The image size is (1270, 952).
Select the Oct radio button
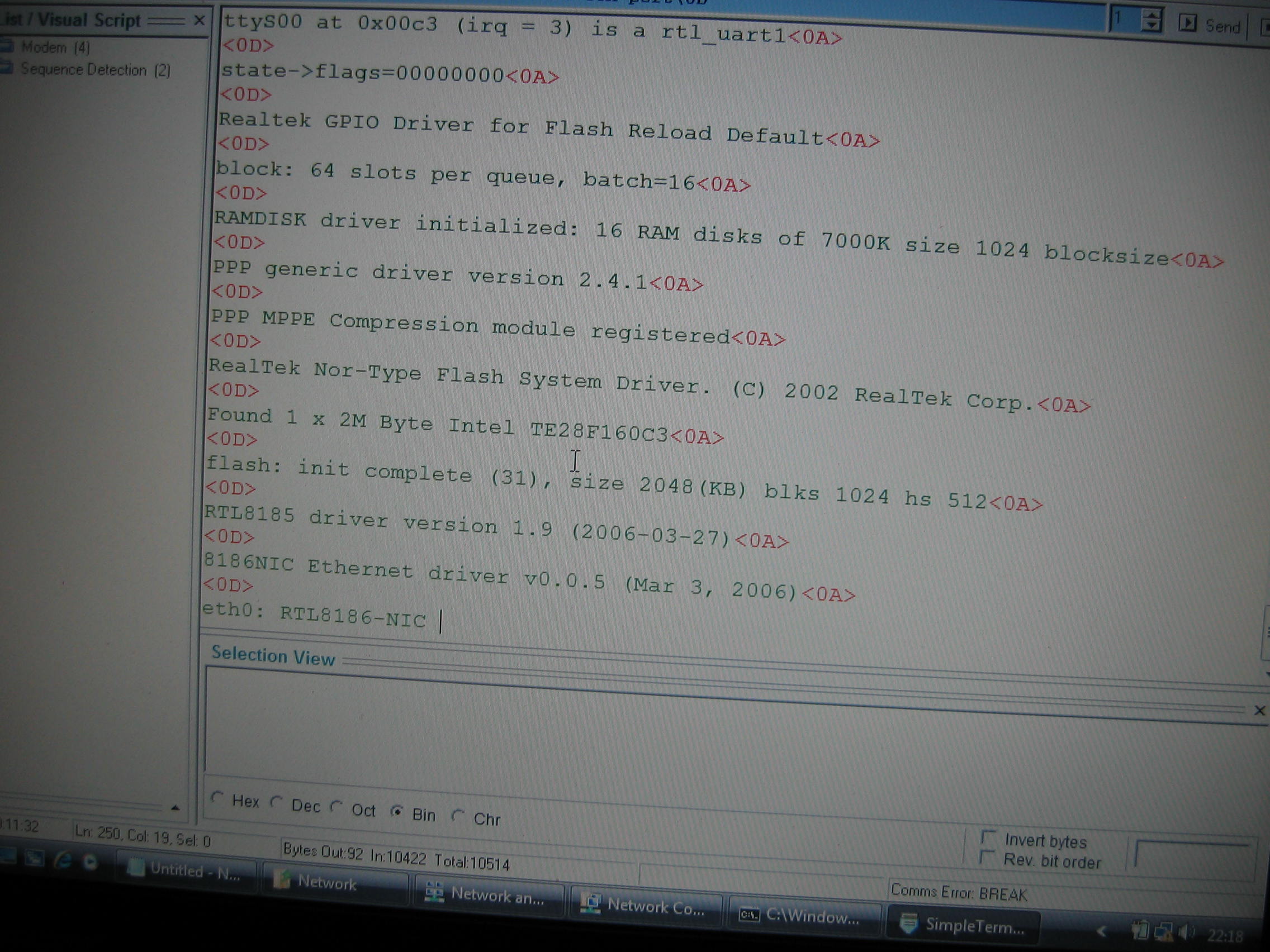pyautogui.click(x=337, y=807)
